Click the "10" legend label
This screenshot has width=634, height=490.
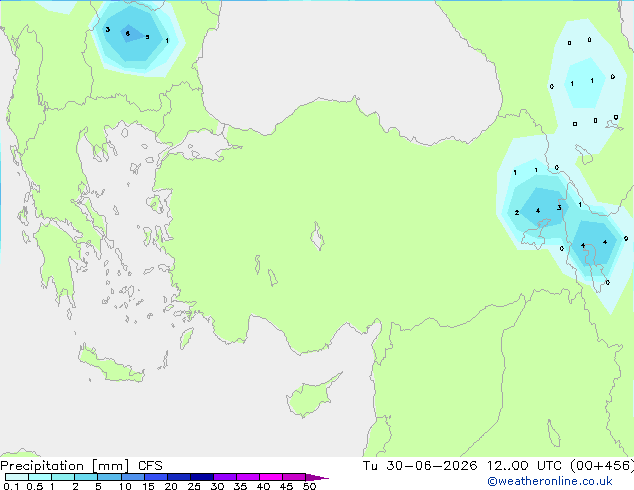pos(125,486)
